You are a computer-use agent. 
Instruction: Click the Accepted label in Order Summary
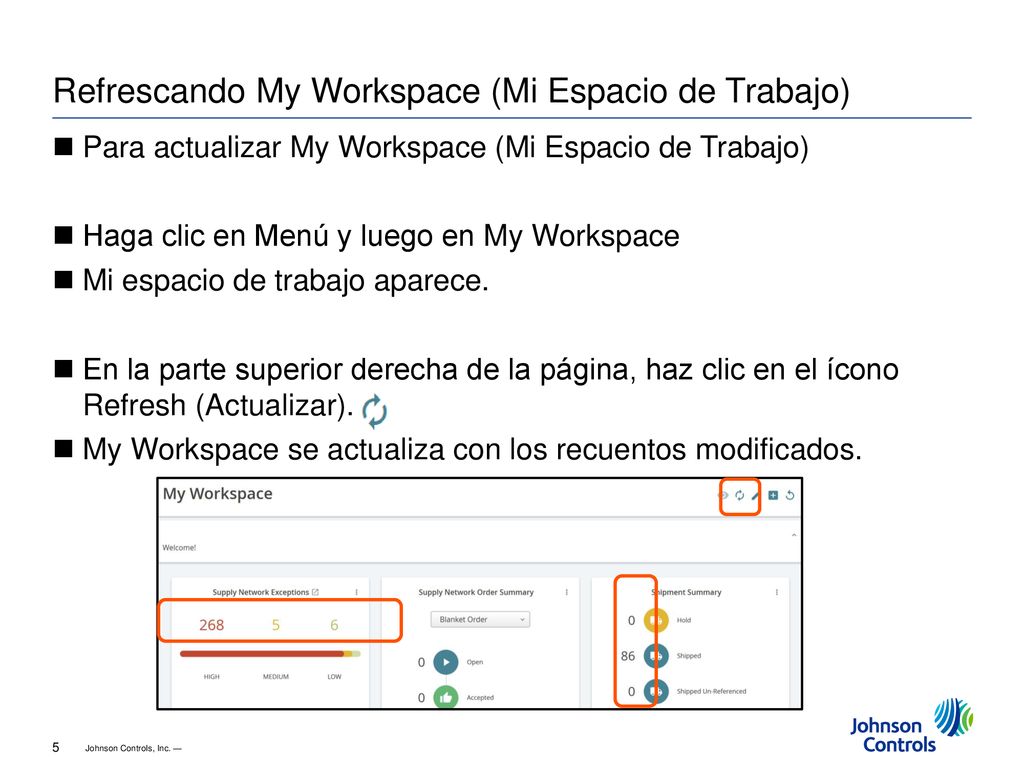click(480, 697)
